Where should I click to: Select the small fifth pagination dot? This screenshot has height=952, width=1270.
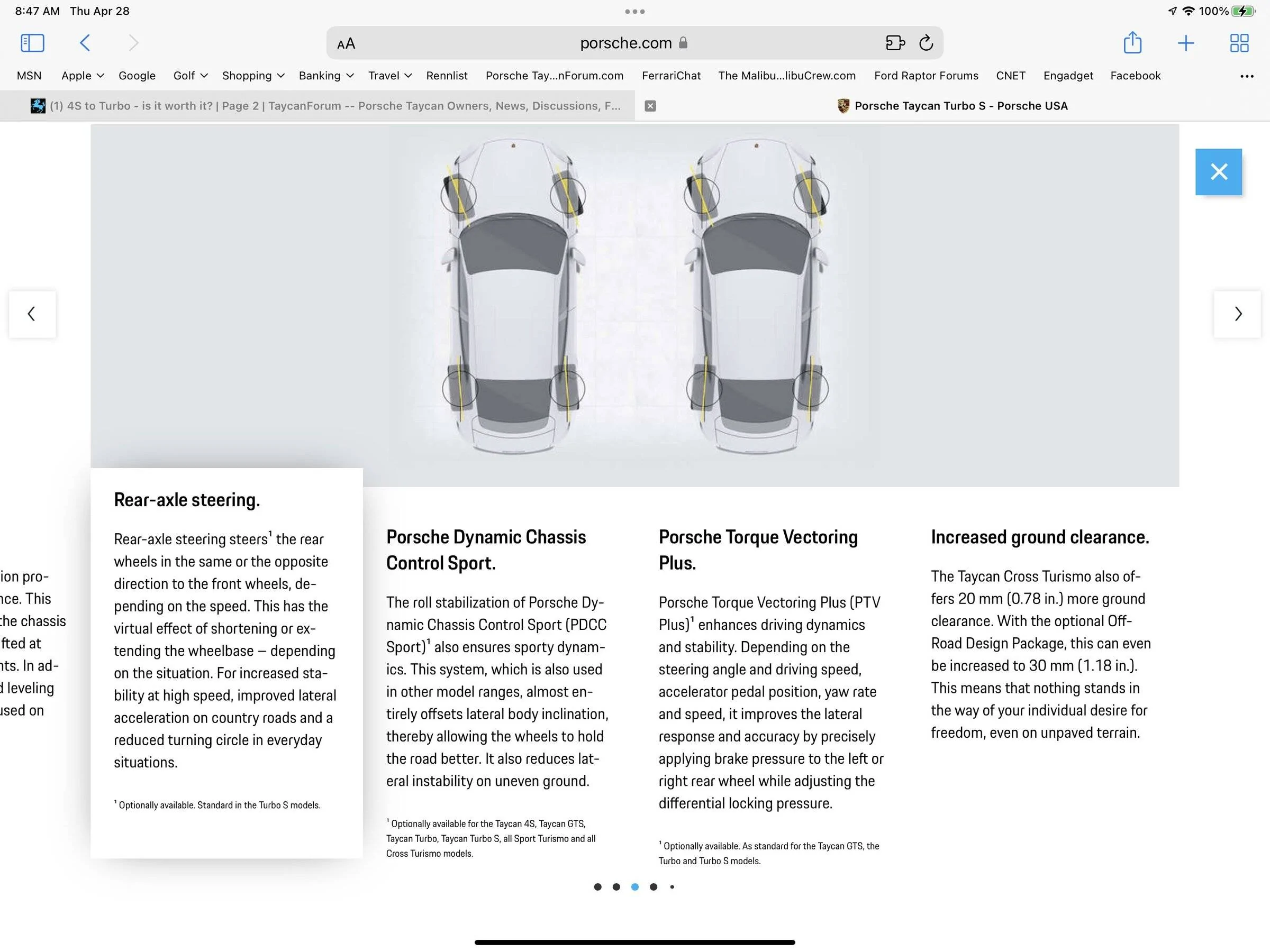pyautogui.click(x=672, y=886)
